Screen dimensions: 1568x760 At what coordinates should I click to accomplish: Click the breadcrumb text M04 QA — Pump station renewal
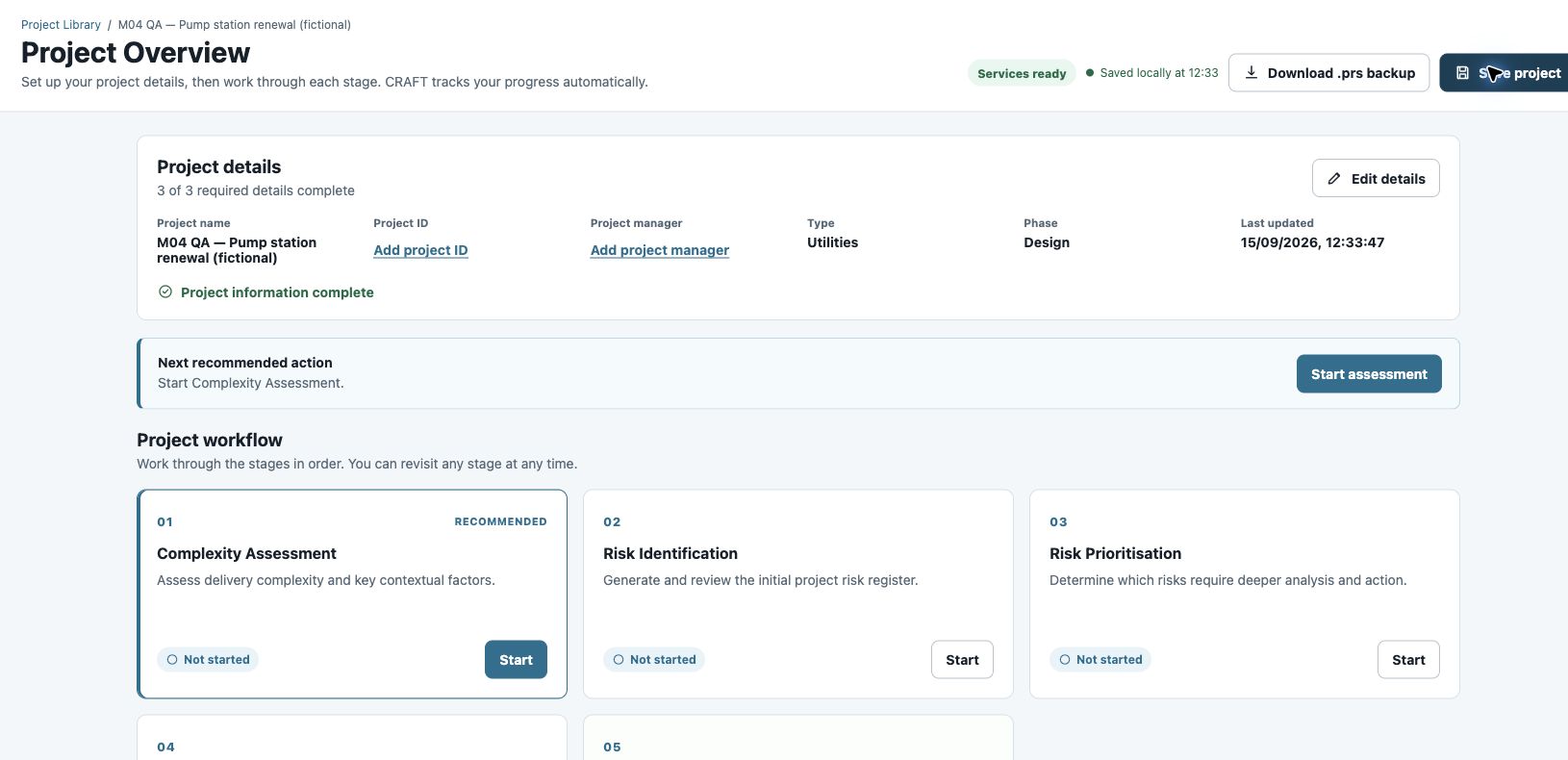pyautogui.click(x=235, y=25)
